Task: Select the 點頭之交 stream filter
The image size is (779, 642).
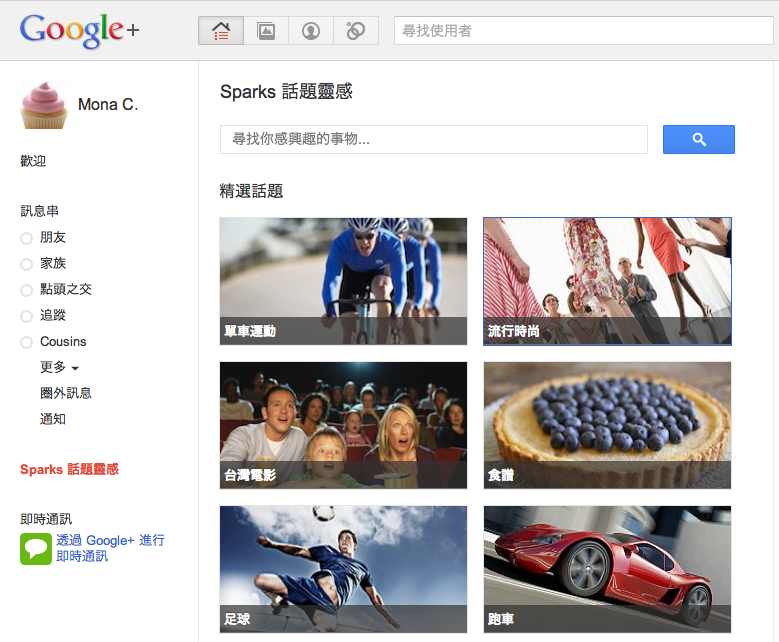Action: coord(66,289)
